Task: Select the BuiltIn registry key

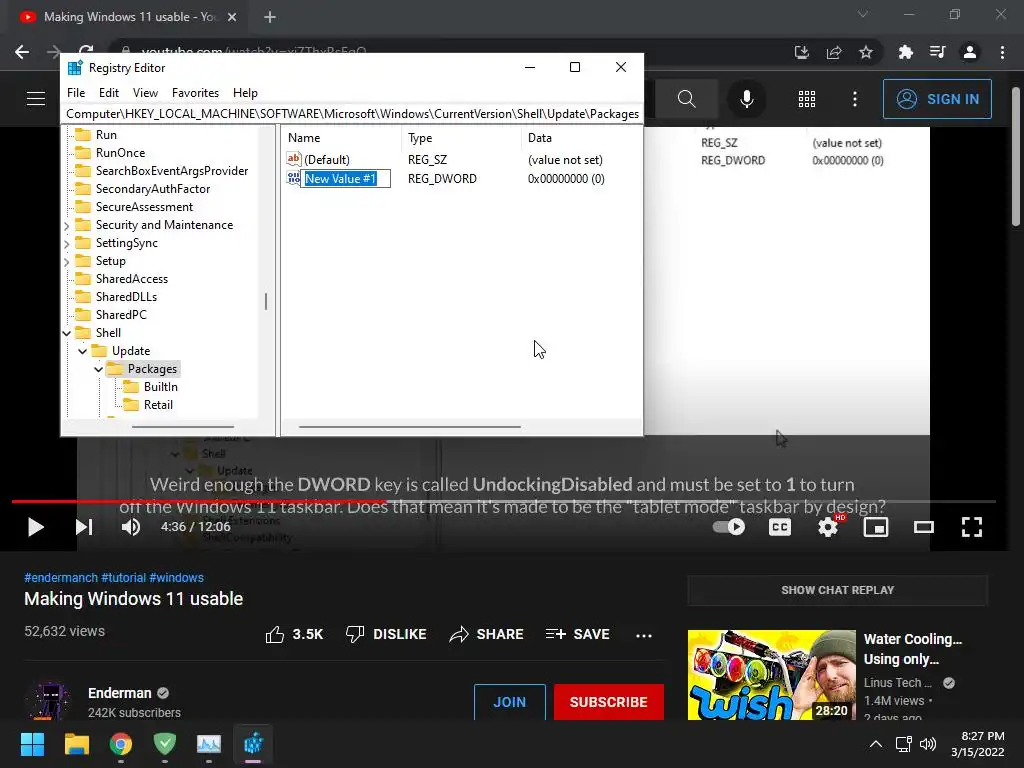Action: [161, 387]
